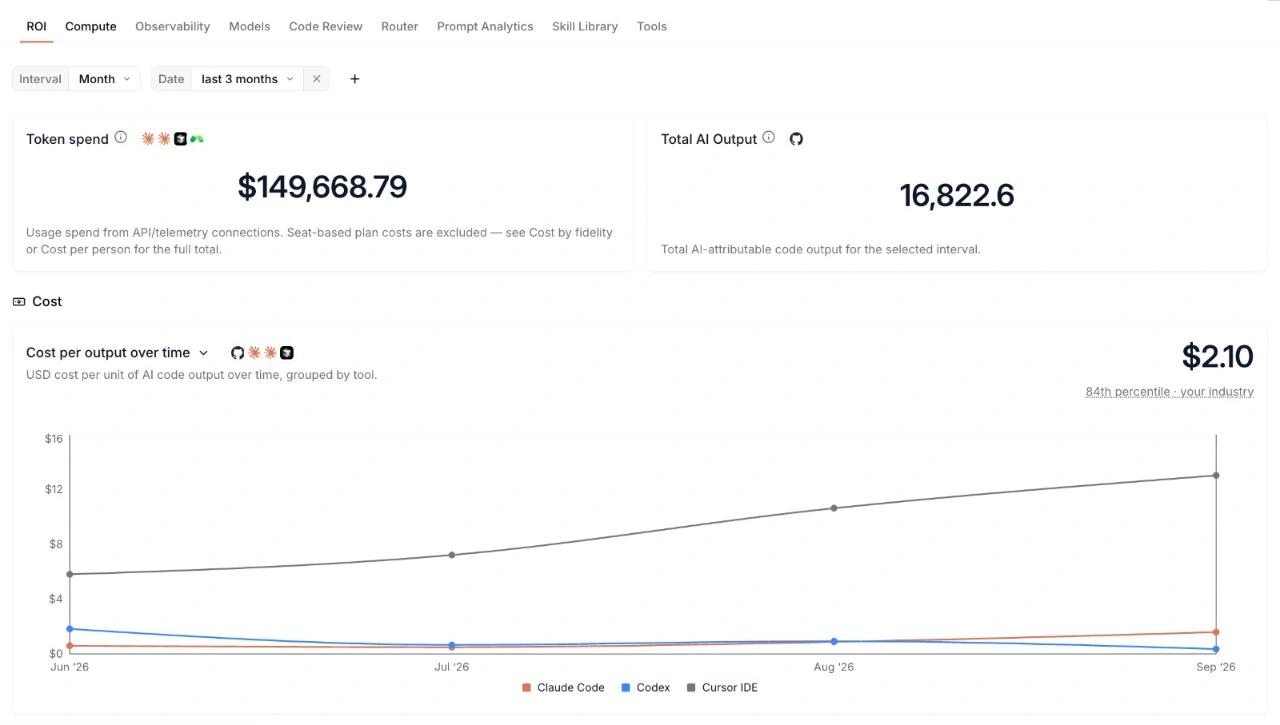The width and height of the screenshot is (1280, 725).
Task: Remove the Date filter with X
Action: pyautogui.click(x=316, y=79)
